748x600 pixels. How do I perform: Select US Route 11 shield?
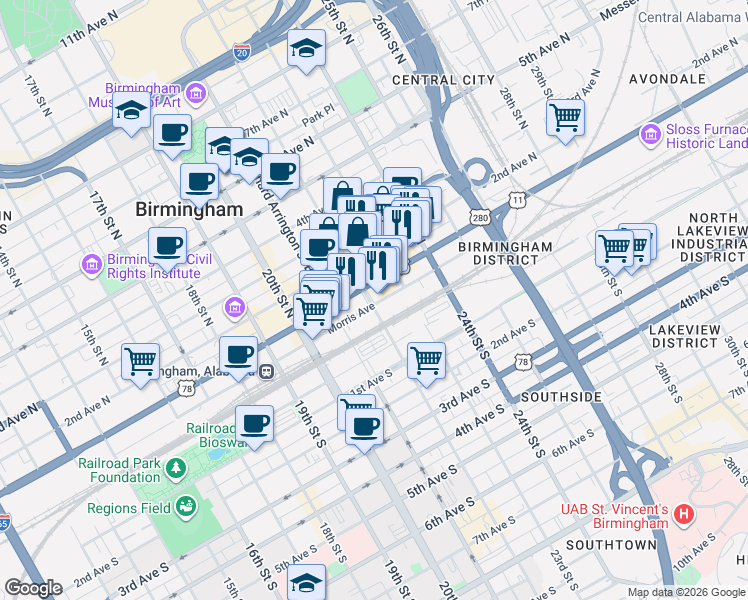(518, 200)
